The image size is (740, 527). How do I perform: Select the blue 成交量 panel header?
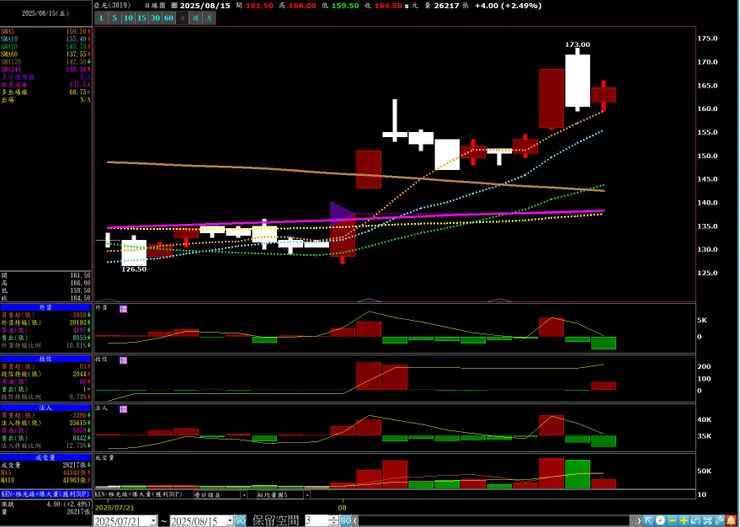45,458
